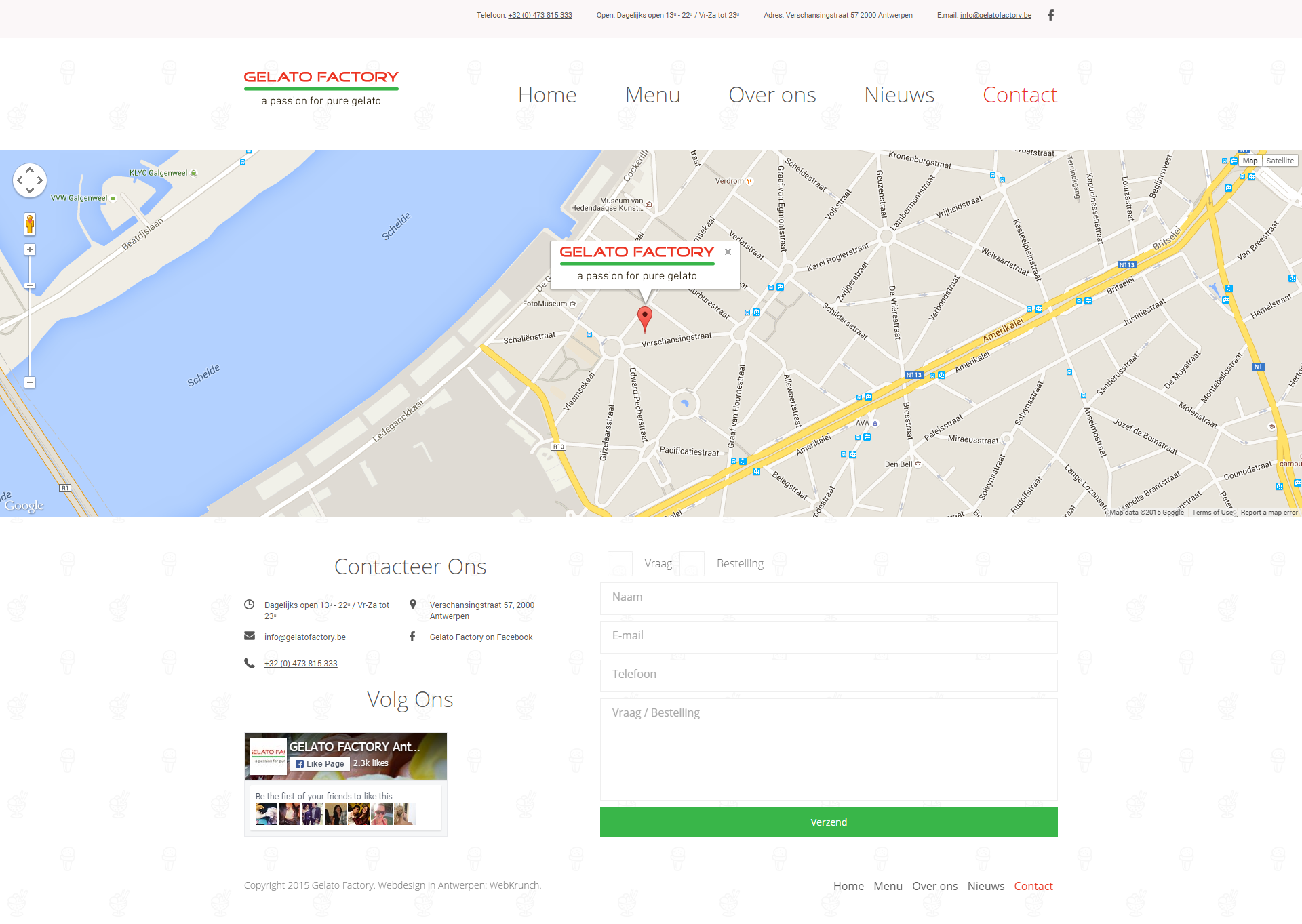
Task: Click the top bar telephone number link
Action: tap(540, 15)
